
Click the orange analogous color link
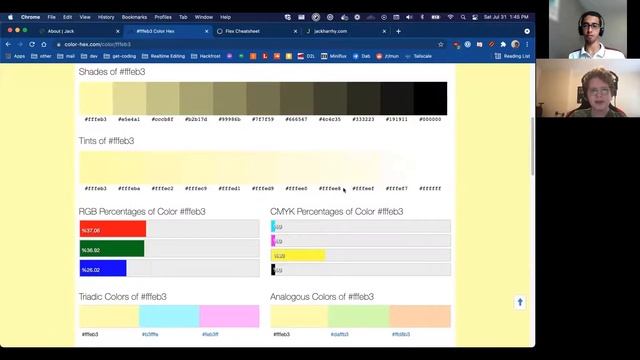401,334
